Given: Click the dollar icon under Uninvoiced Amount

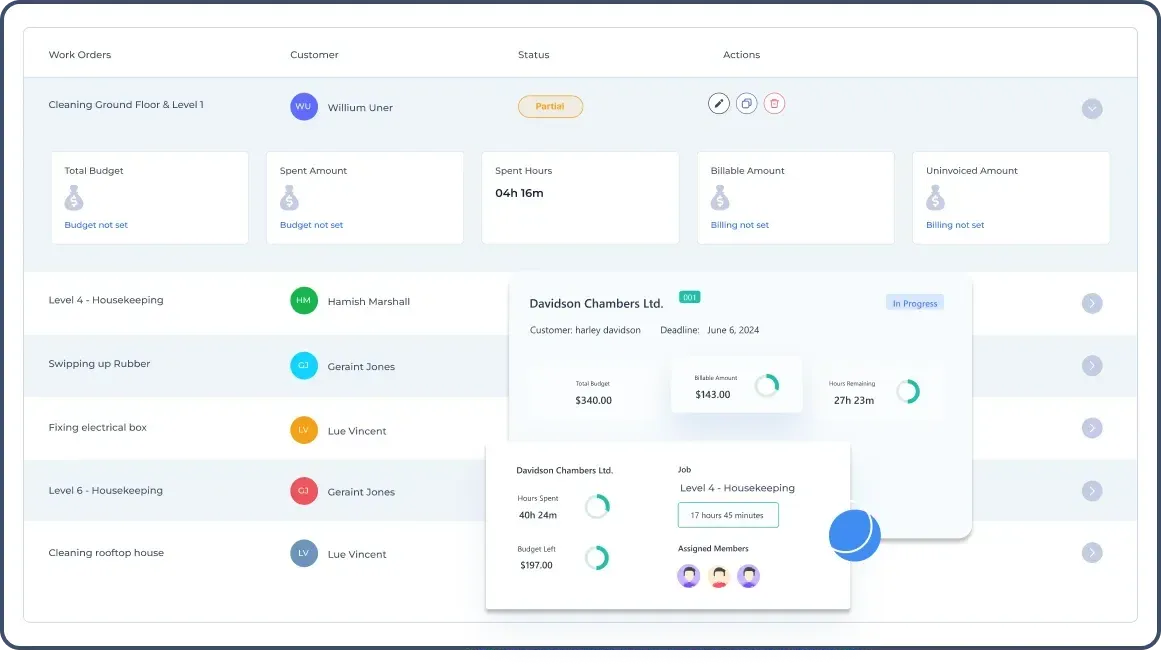Looking at the screenshot, I should [x=935, y=199].
